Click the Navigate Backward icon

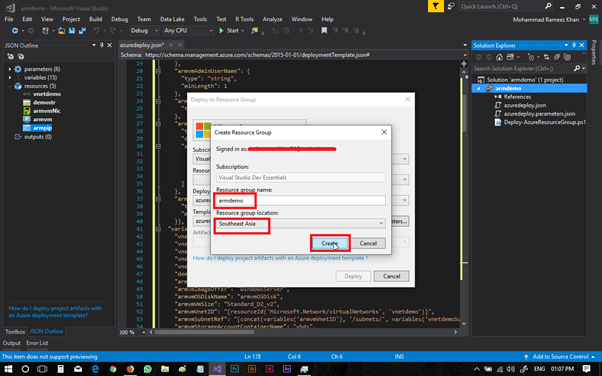pyautogui.click(x=15, y=31)
